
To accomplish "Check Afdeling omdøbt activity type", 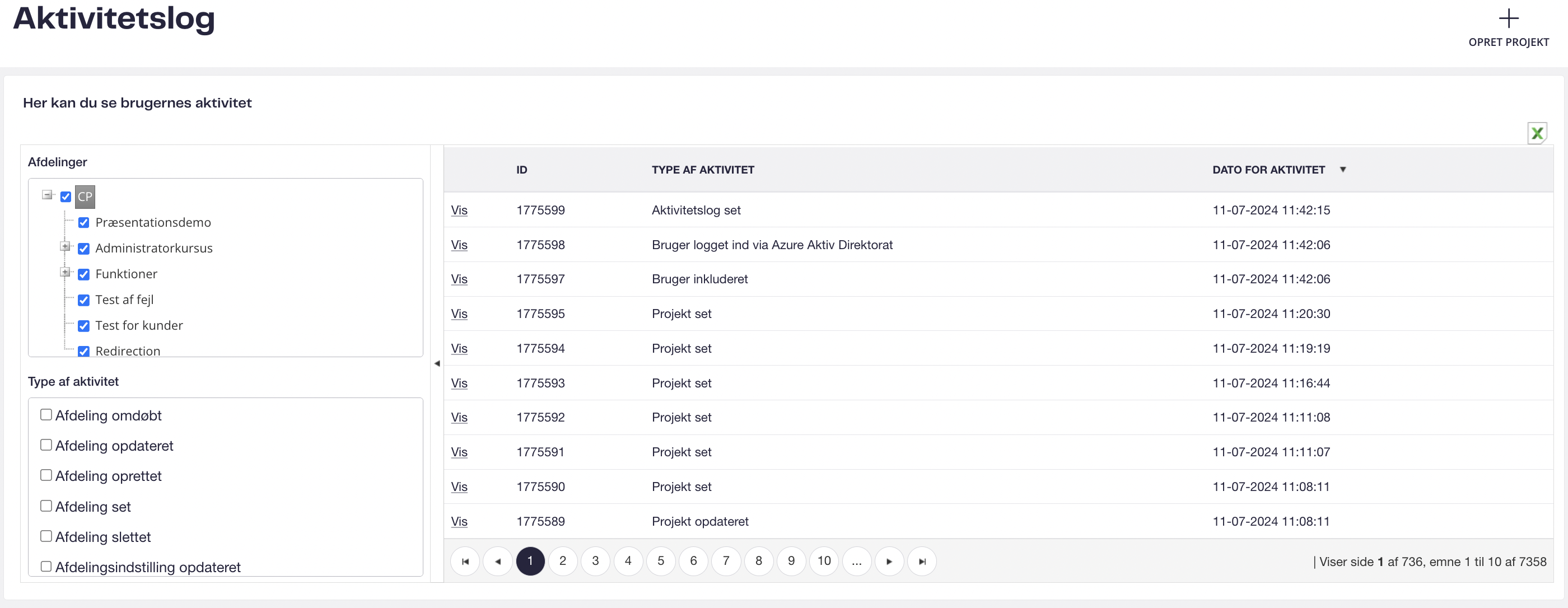I will click(46, 414).
